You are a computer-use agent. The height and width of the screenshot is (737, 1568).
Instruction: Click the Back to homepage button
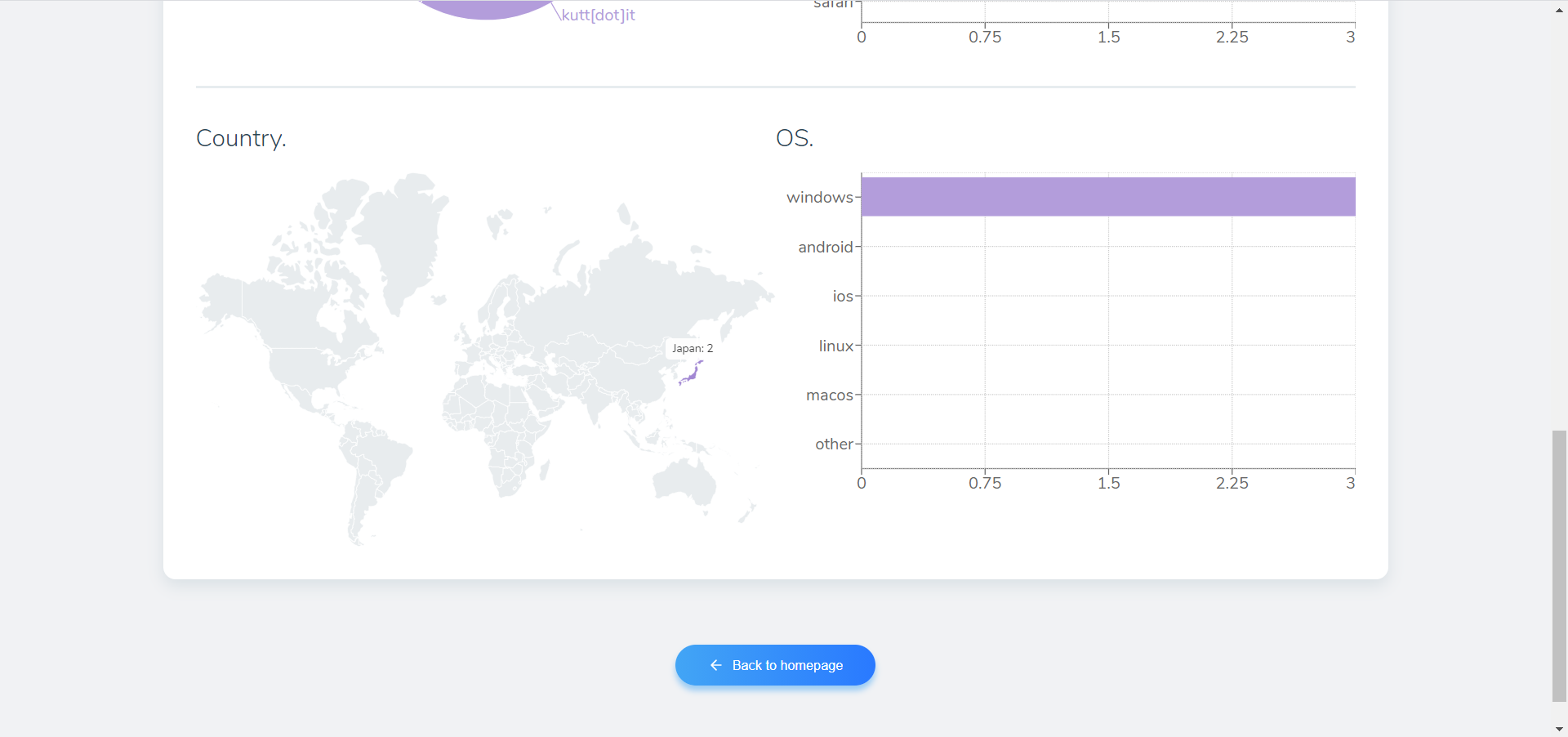[x=775, y=665]
